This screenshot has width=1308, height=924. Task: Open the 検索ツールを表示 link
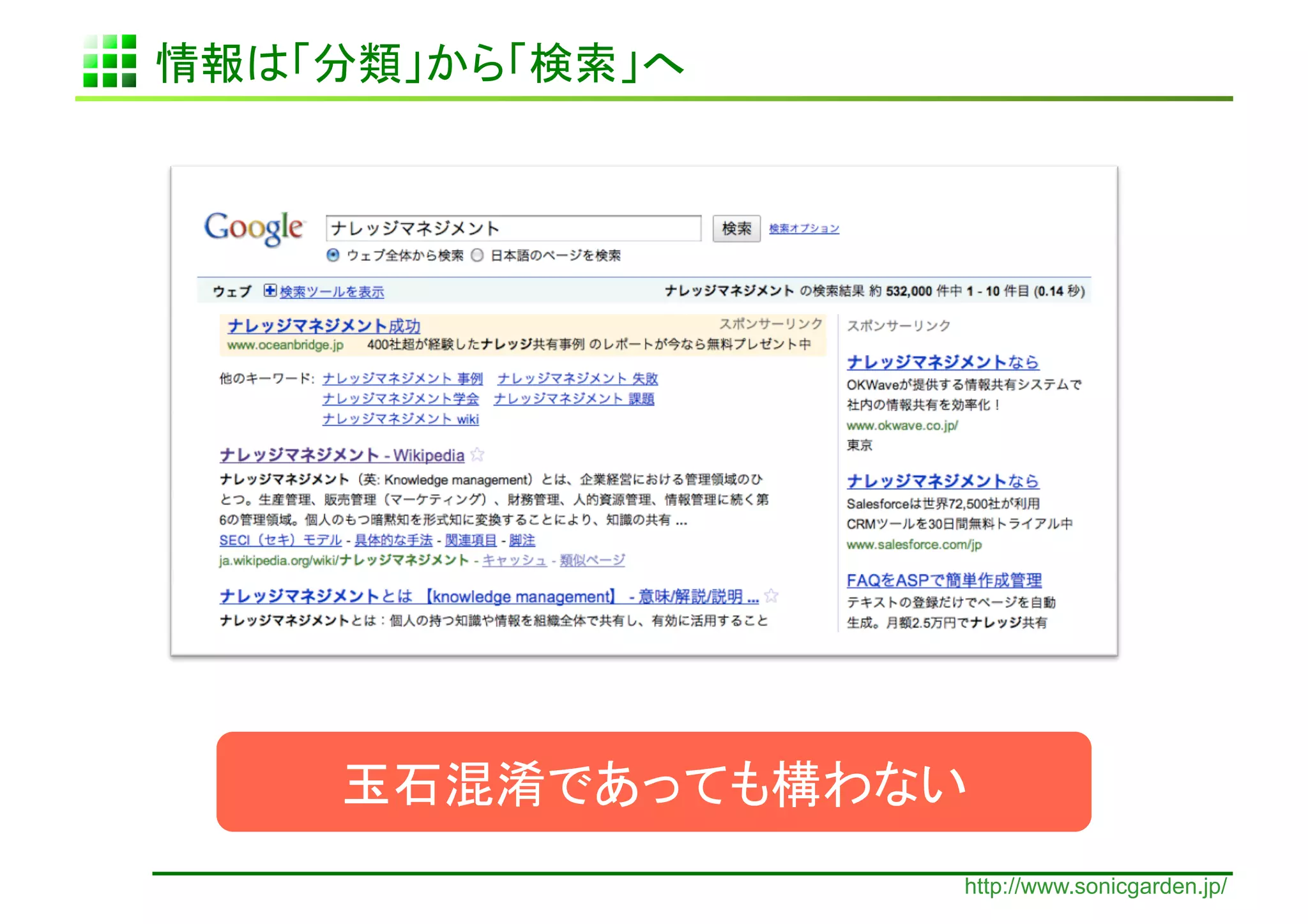(332, 292)
